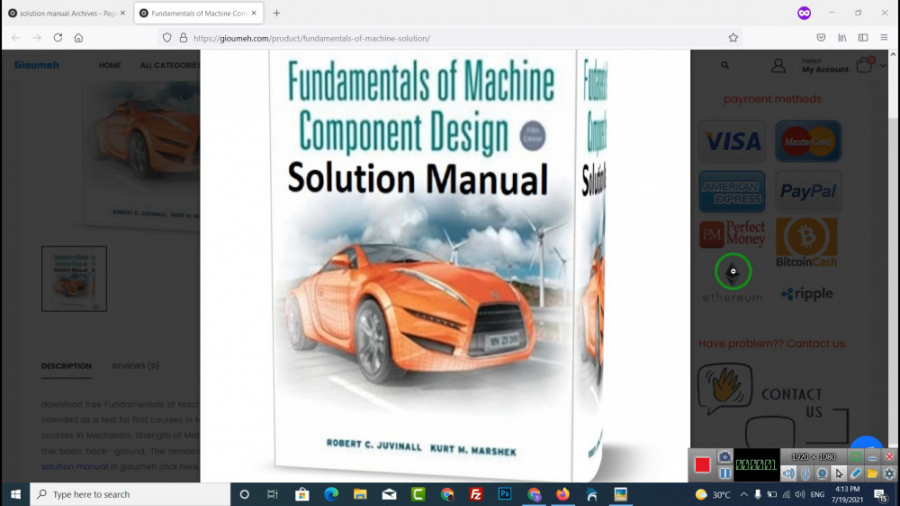Image resolution: width=900 pixels, height=506 pixels.
Task: Open the tracking protection shield icon
Action: click(167, 38)
